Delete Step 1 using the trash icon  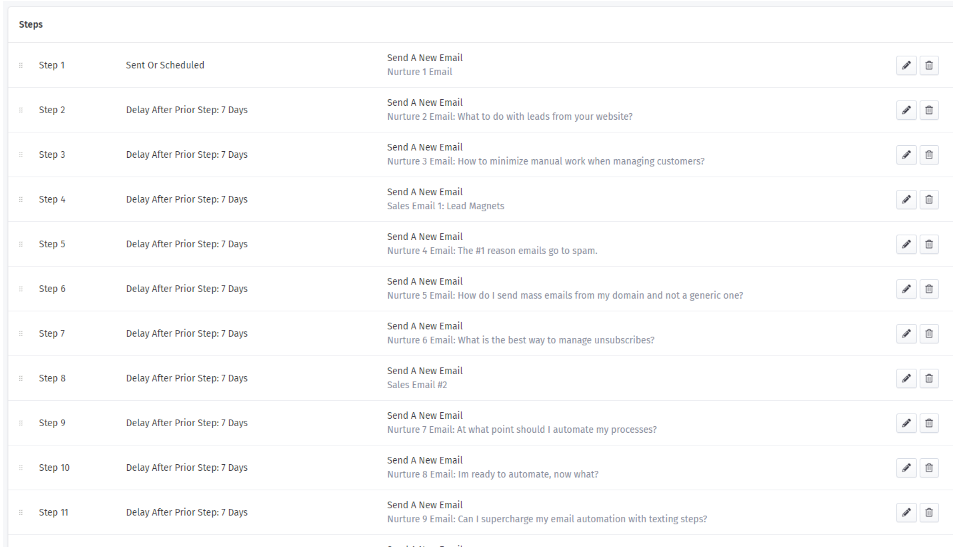[x=929, y=65]
